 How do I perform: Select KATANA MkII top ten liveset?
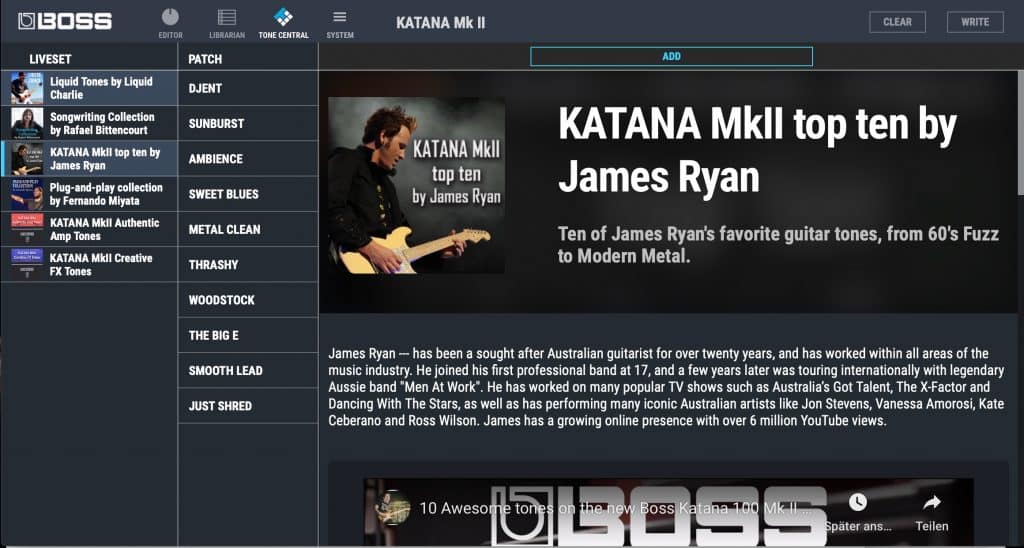coord(89,159)
